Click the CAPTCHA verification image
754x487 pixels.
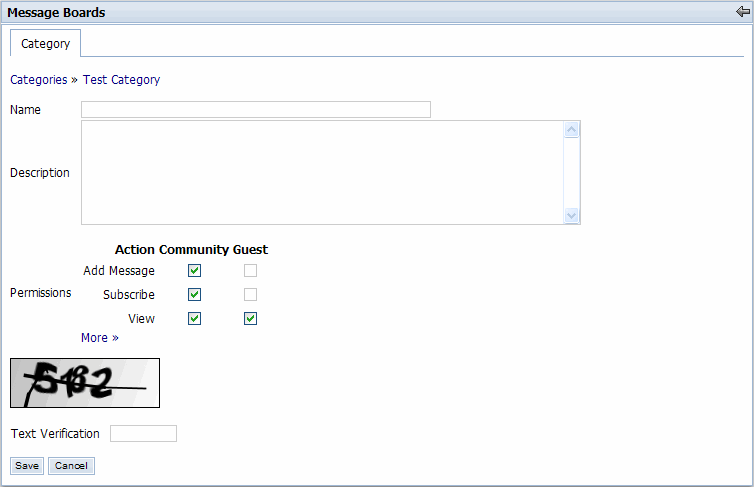tap(85, 382)
